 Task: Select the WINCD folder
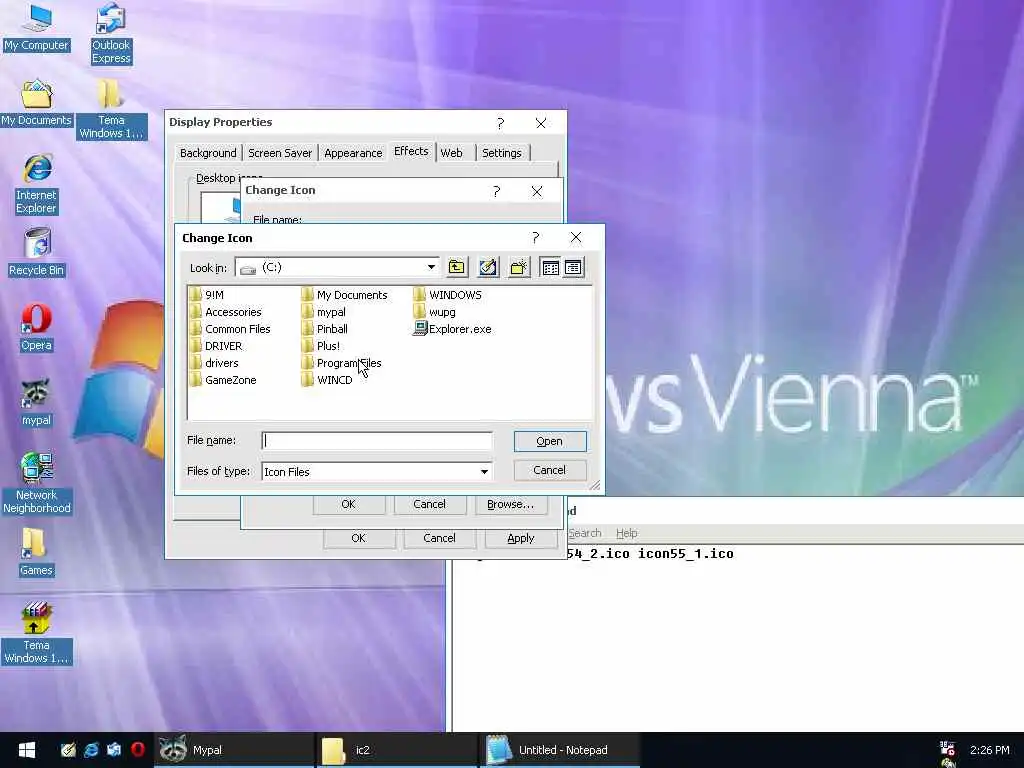click(x=327, y=379)
